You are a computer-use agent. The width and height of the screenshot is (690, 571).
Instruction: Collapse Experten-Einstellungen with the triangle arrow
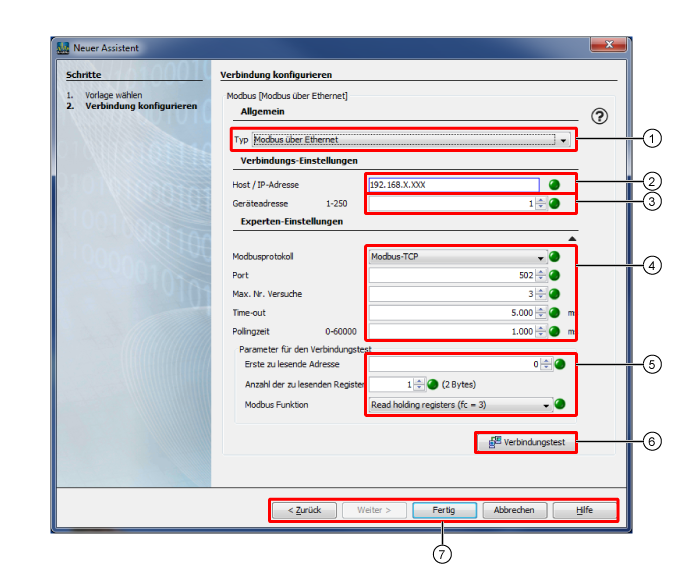tap(572, 238)
